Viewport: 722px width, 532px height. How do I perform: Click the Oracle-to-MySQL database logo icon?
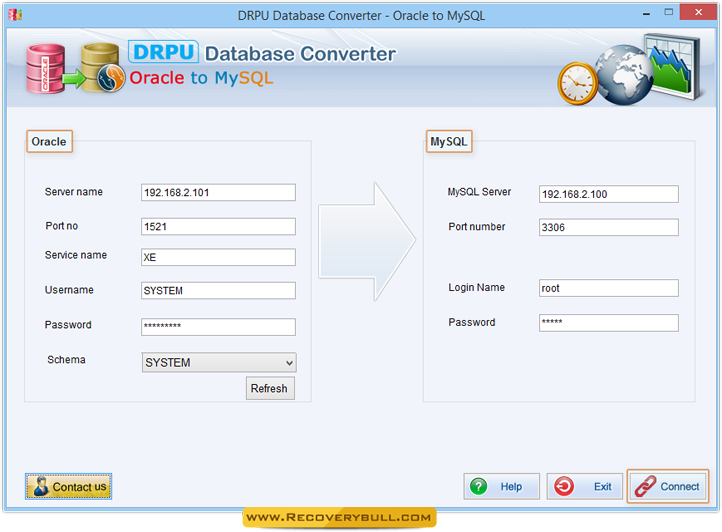click(75, 68)
